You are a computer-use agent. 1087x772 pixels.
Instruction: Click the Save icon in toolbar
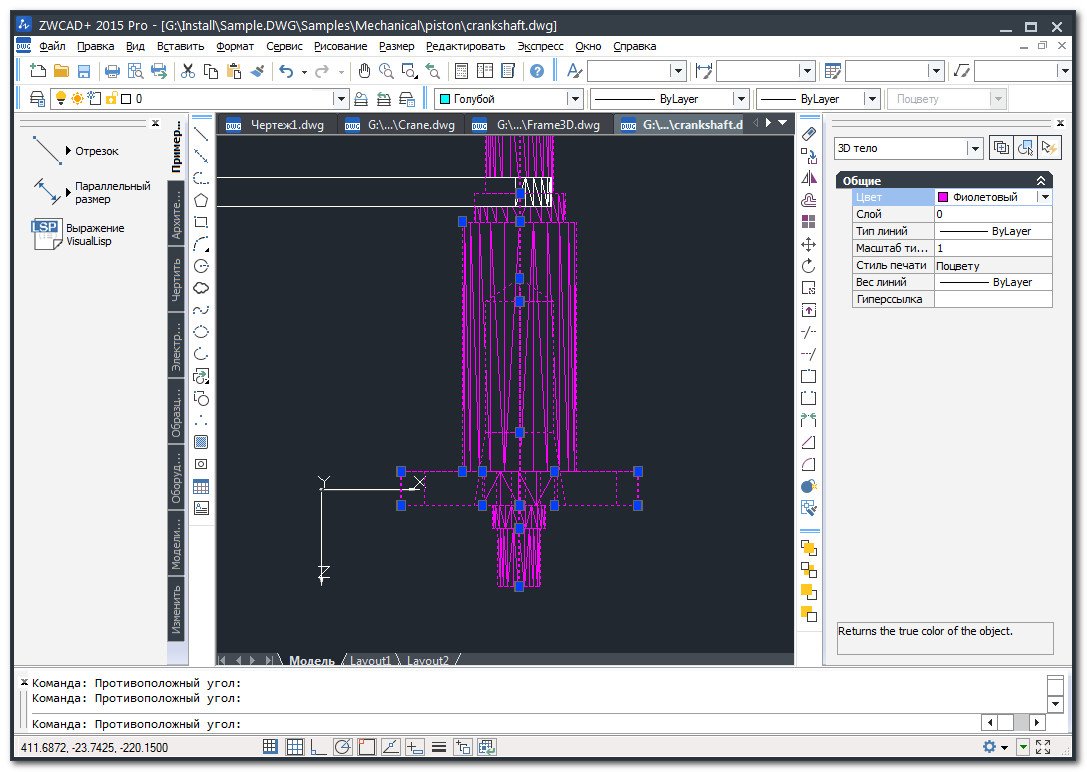tap(84, 71)
